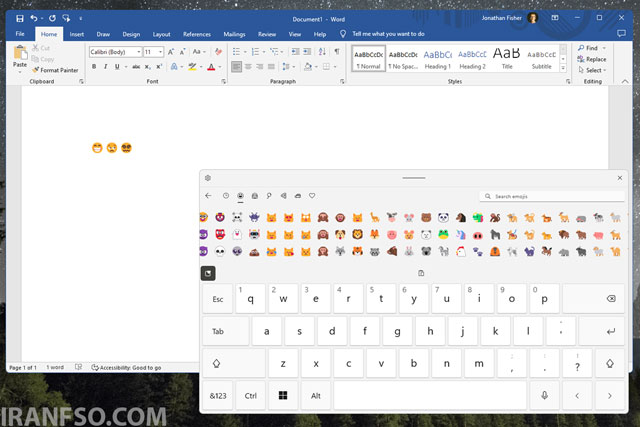This screenshot has width=640, height=427.
Task: Open Ribbon Display Options icon
Action: 555,18
